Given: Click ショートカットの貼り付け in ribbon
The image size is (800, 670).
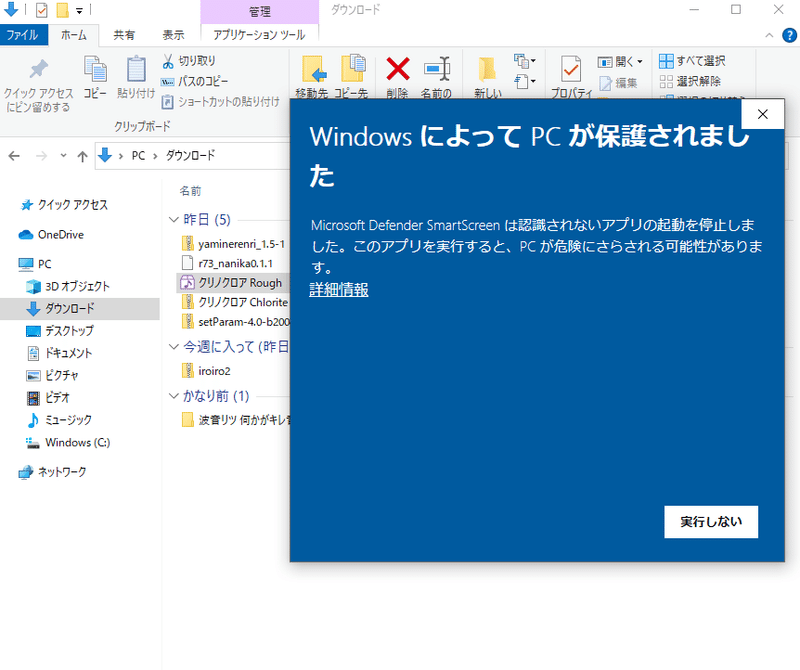Looking at the screenshot, I should (220, 102).
